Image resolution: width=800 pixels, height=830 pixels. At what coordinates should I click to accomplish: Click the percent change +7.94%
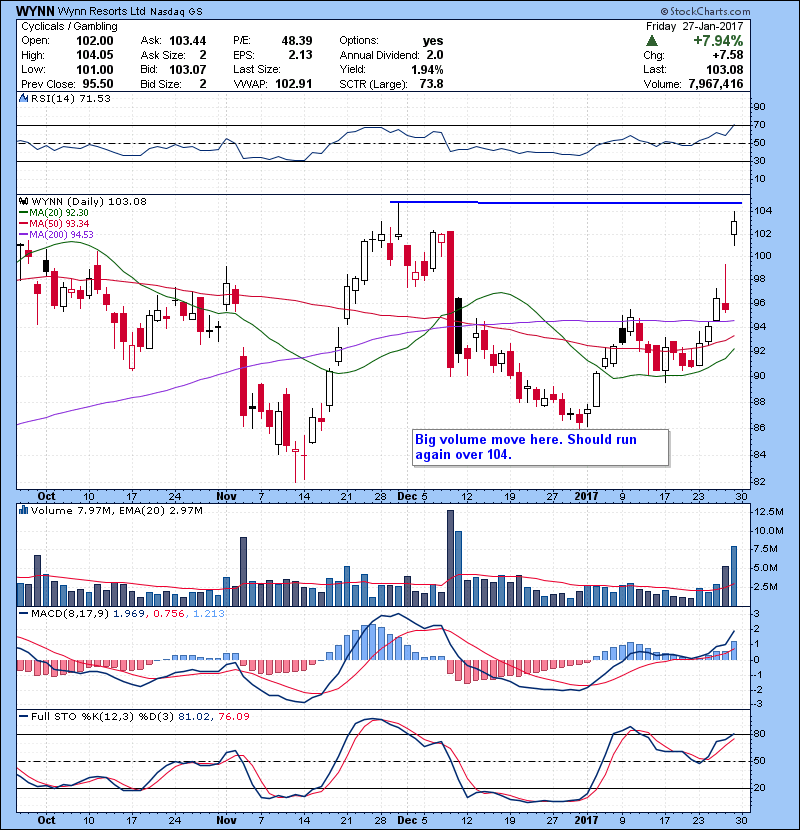click(718, 41)
